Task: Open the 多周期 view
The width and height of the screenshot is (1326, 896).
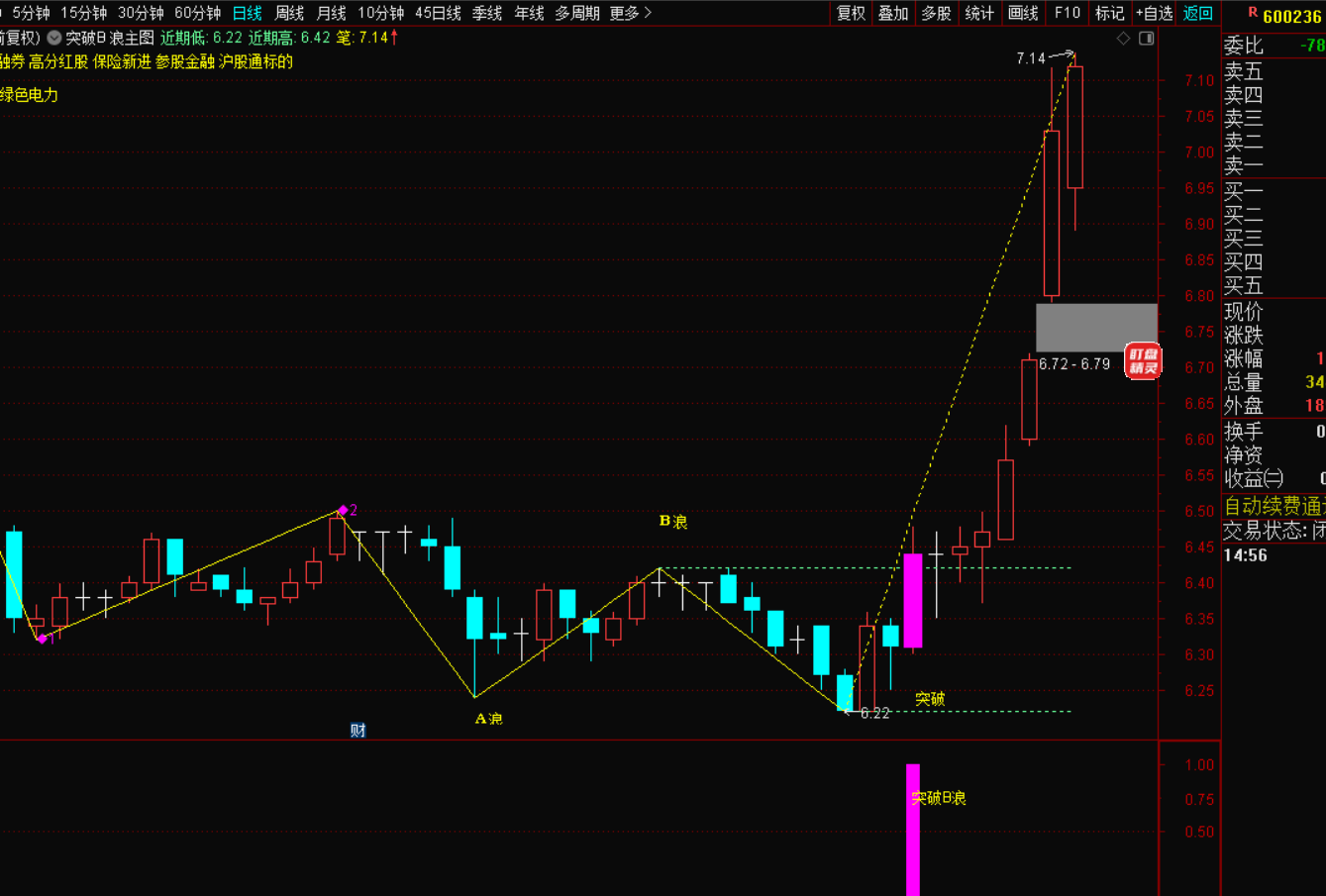Action: [576, 13]
